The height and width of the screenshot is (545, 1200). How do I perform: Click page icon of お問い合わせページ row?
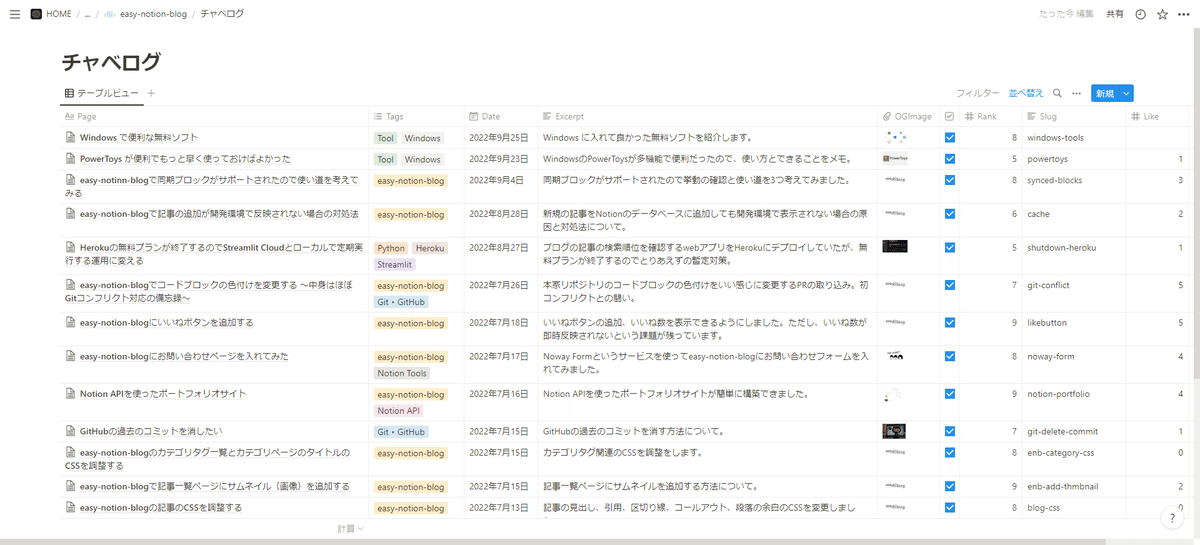(70, 356)
